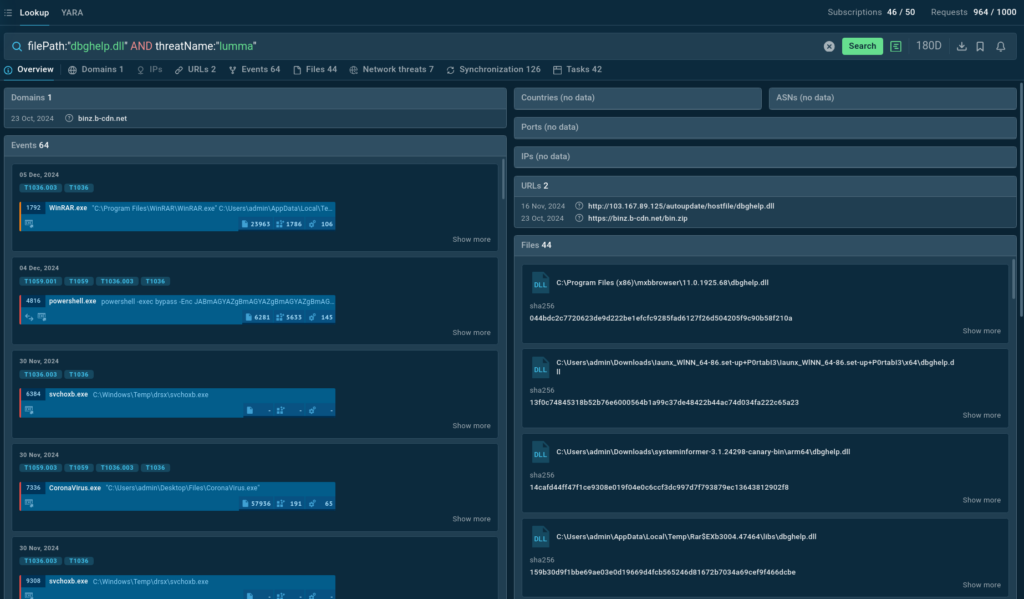
Task: Click the magnifier icon in the search bar
Action: coord(17,46)
